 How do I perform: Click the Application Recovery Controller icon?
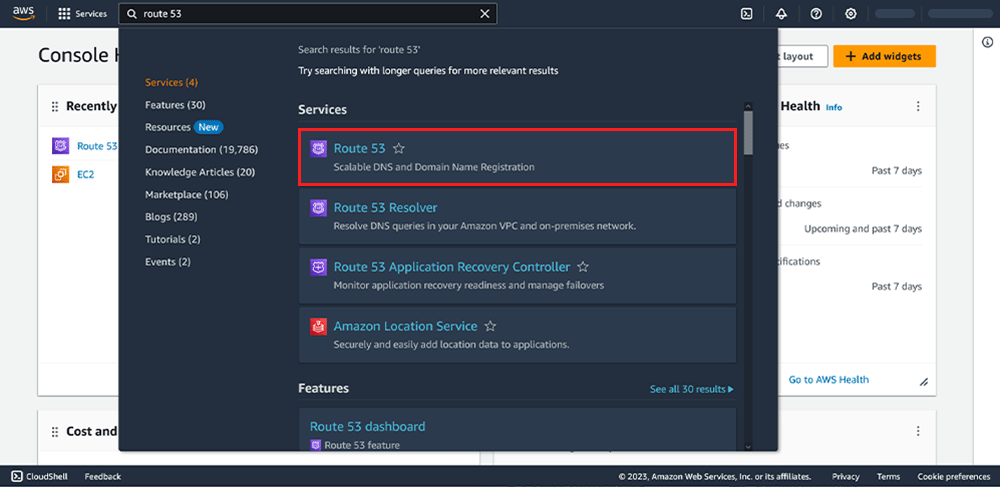click(318, 267)
